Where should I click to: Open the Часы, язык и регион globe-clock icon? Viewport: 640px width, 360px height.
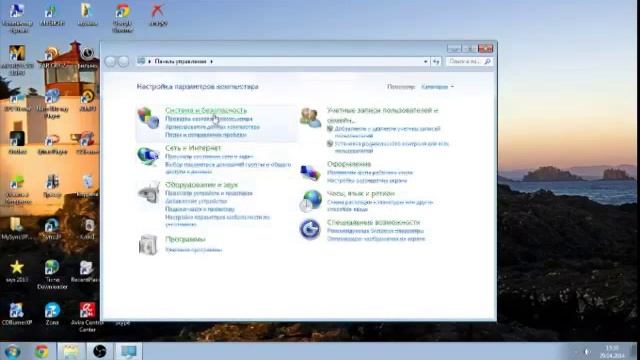[311, 201]
